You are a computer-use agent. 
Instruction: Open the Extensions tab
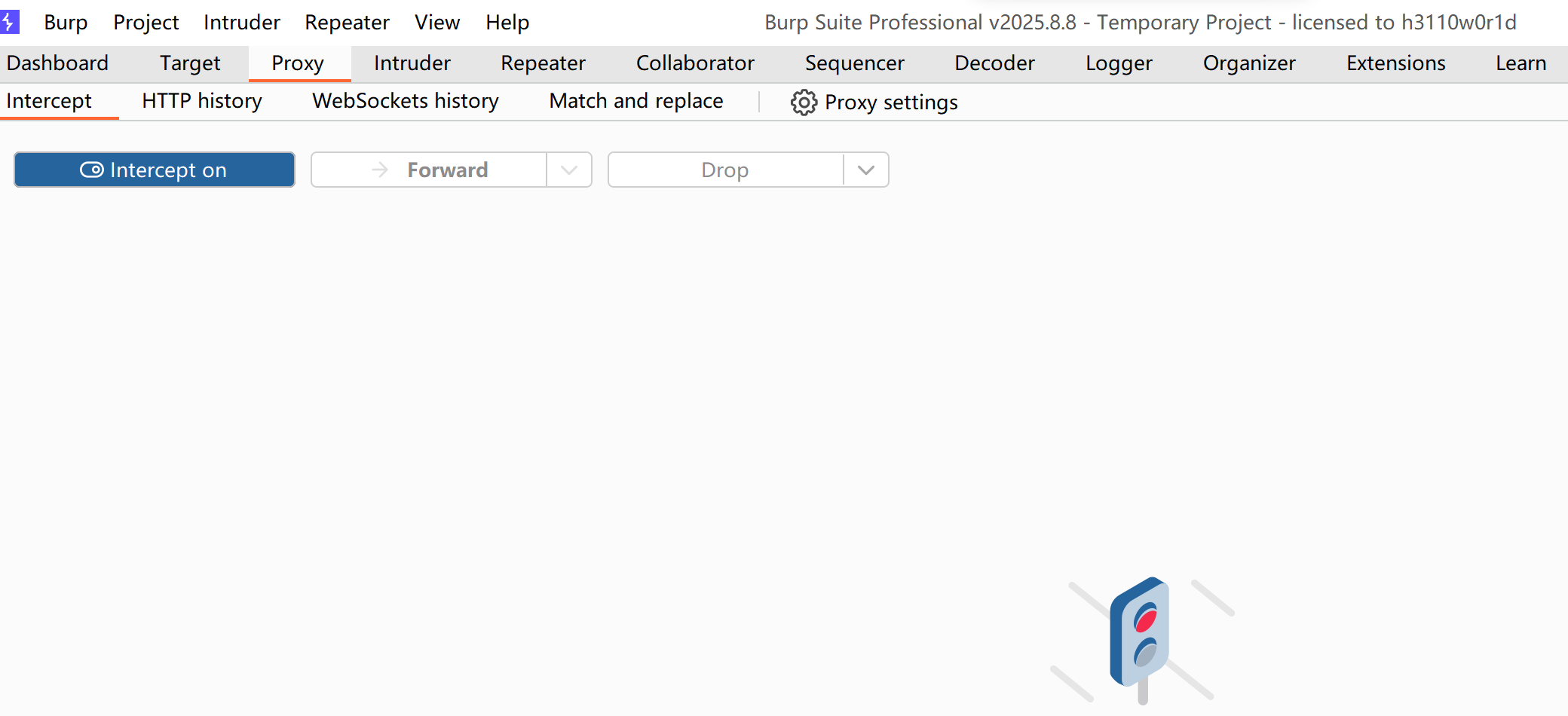point(1396,63)
